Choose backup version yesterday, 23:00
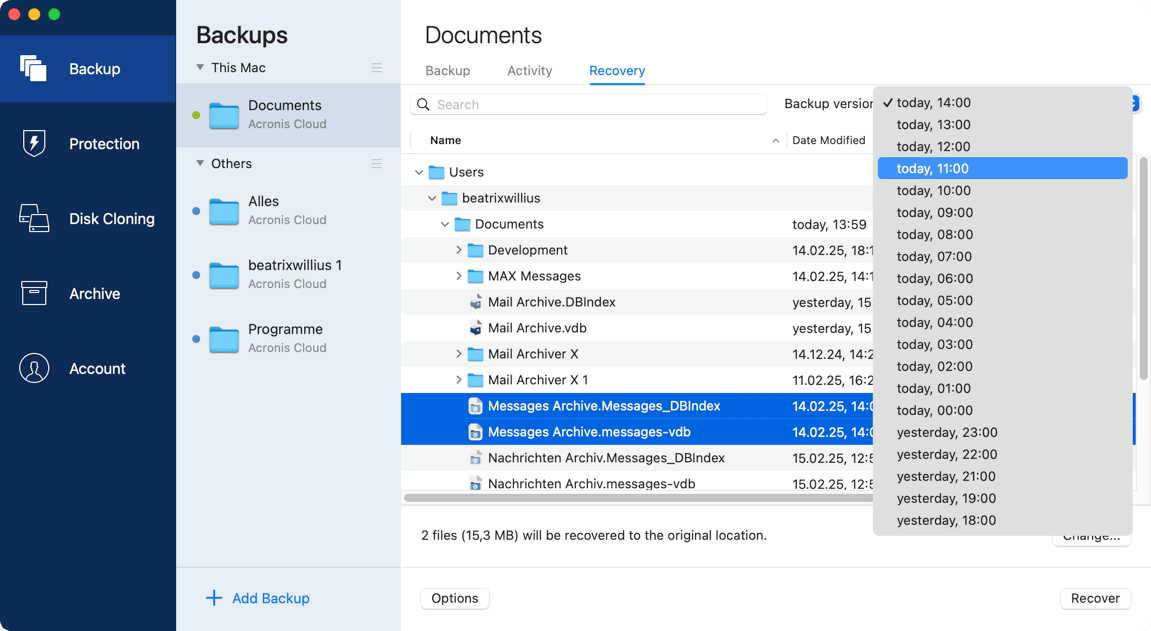The height and width of the screenshot is (631, 1151). coord(1003,432)
